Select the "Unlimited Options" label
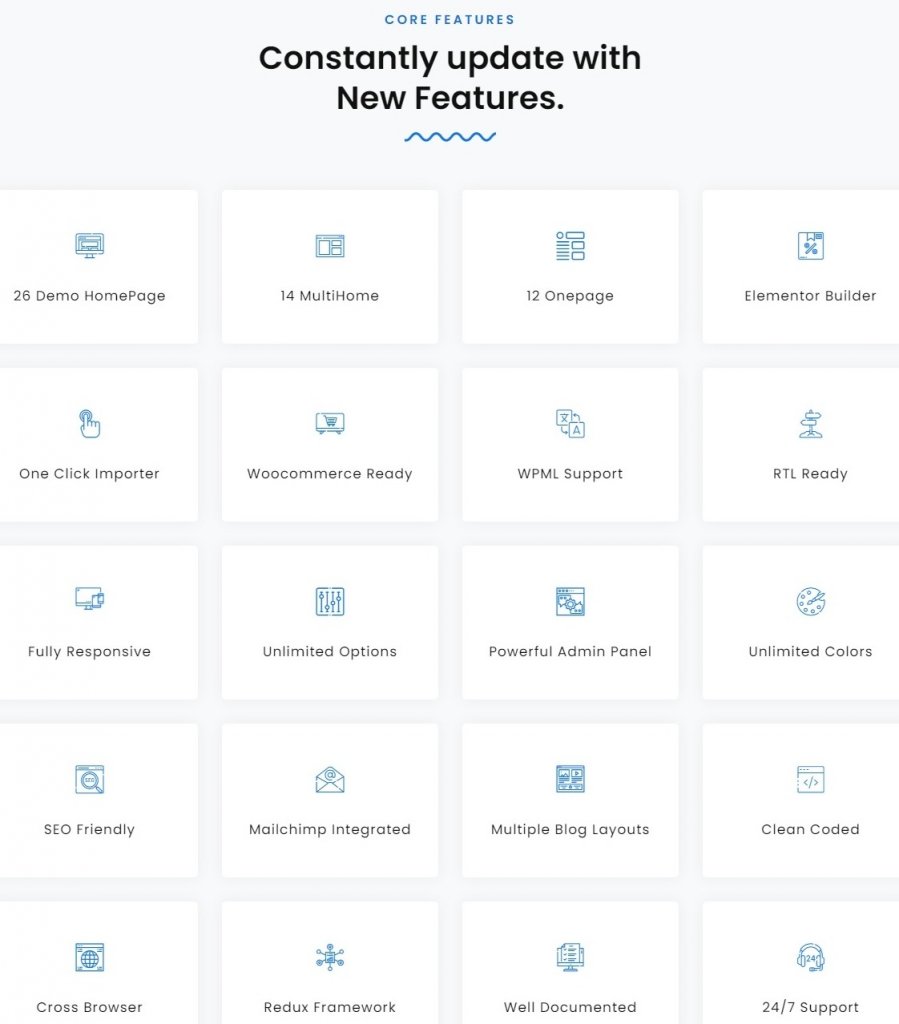Screen dimensions: 899x1024 (330, 651)
